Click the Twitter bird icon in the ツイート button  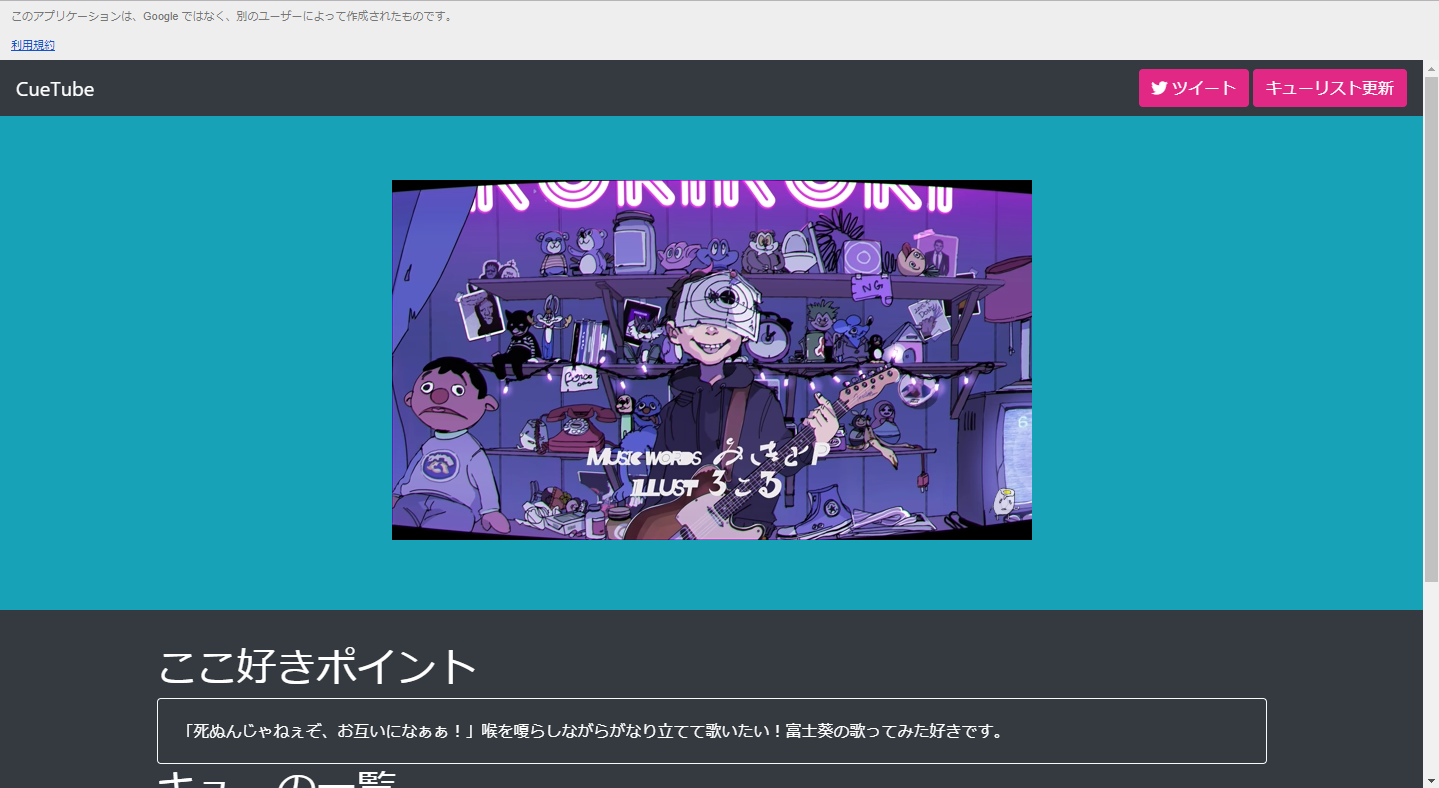[x=1159, y=88]
